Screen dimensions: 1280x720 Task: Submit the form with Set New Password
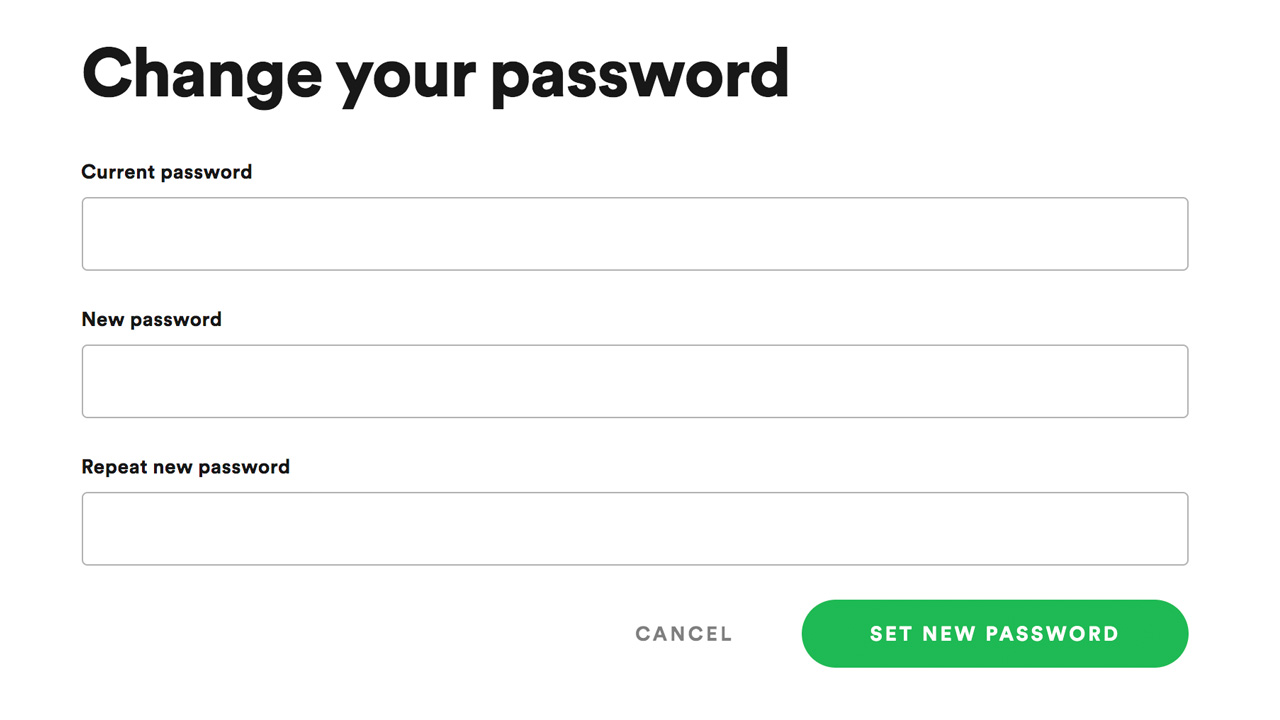tap(994, 634)
